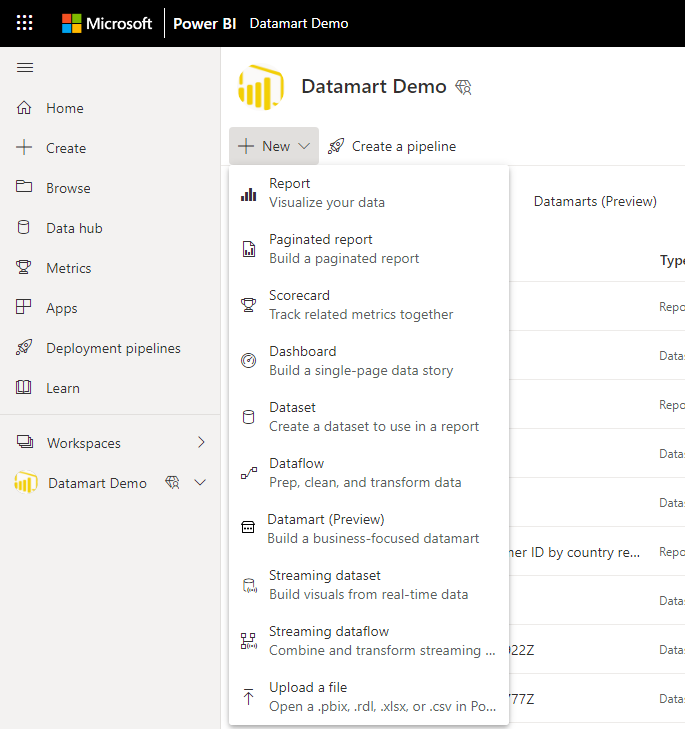Click Create in the left navigation
685x729 pixels.
[65, 148]
